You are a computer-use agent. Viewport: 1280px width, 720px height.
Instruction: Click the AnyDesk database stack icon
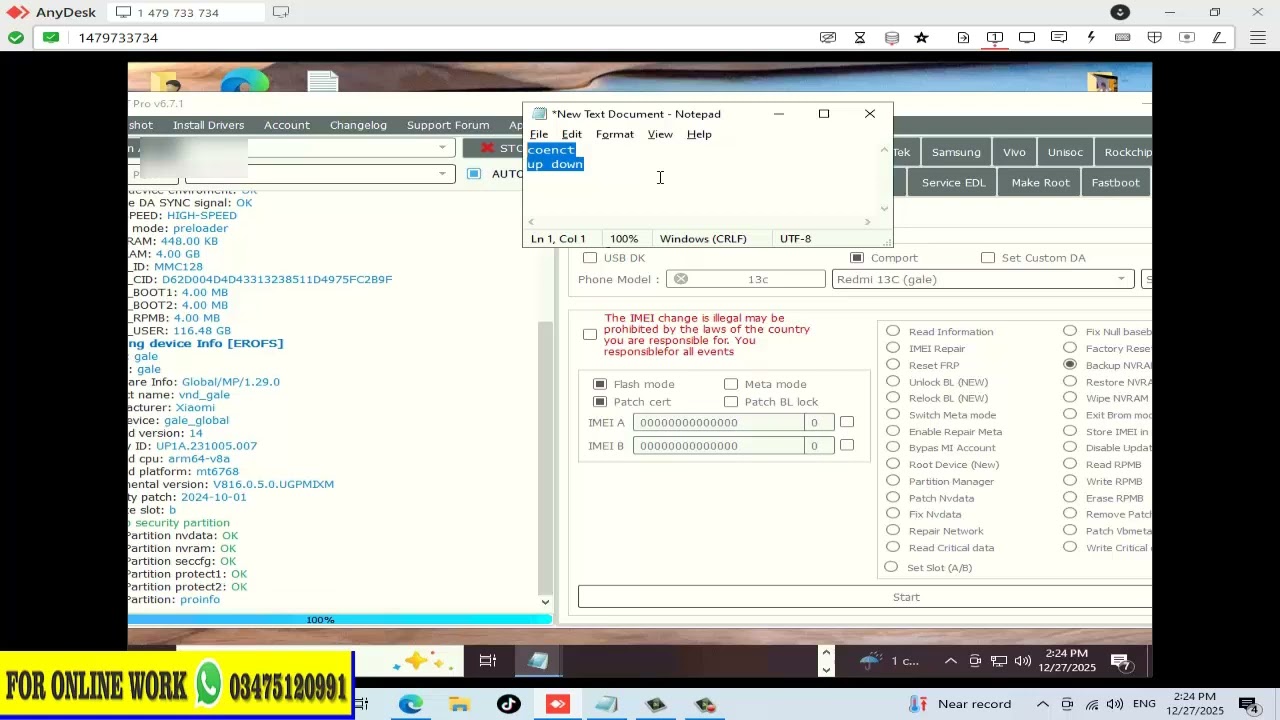(892, 38)
